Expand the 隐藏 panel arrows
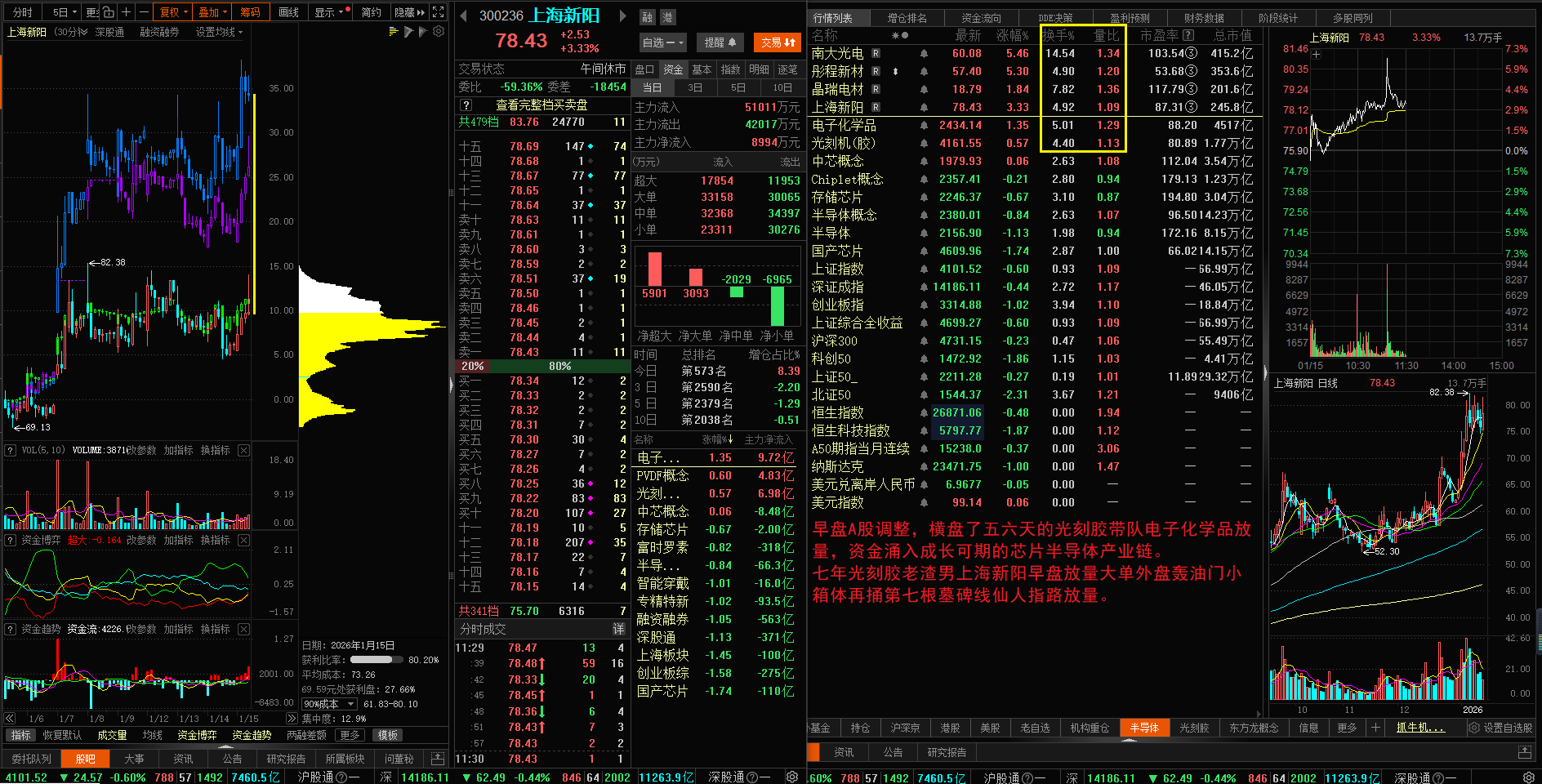 tap(409, 12)
